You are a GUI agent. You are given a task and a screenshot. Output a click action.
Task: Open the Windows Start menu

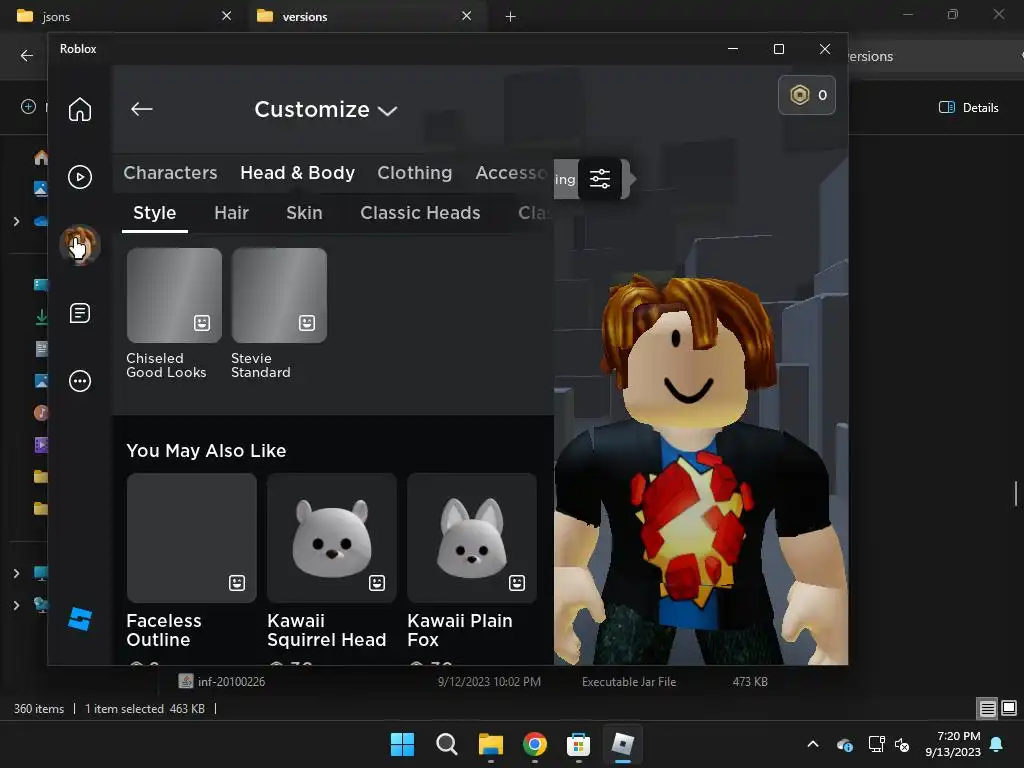(x=402, y=744)
